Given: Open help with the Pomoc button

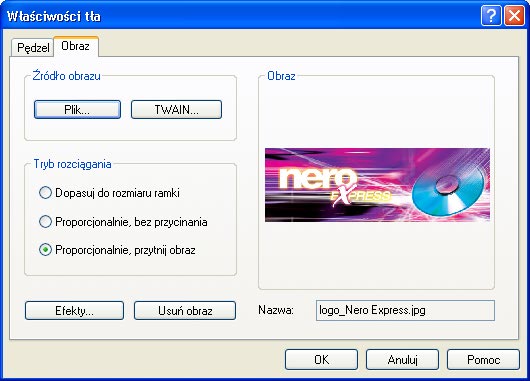Looking at the screenshot, I should [483, 359].
